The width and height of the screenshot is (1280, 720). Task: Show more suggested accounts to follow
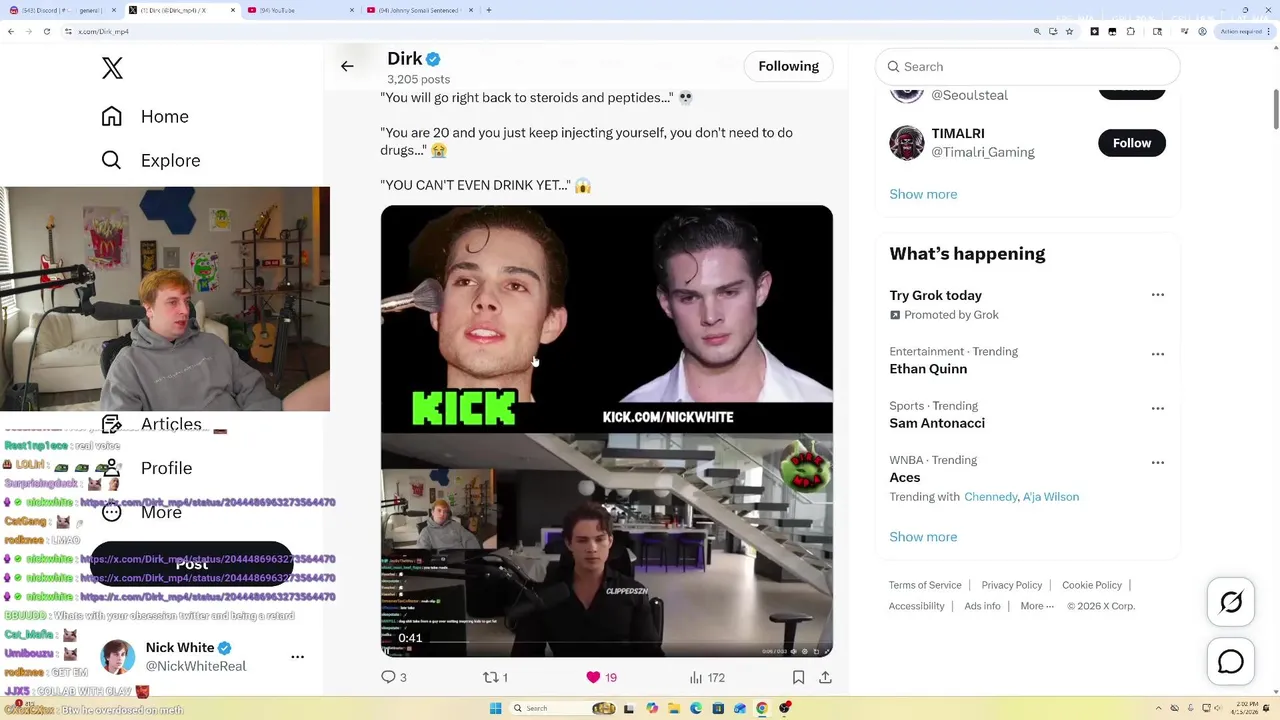pyautogui.click(x=923, y=194)
